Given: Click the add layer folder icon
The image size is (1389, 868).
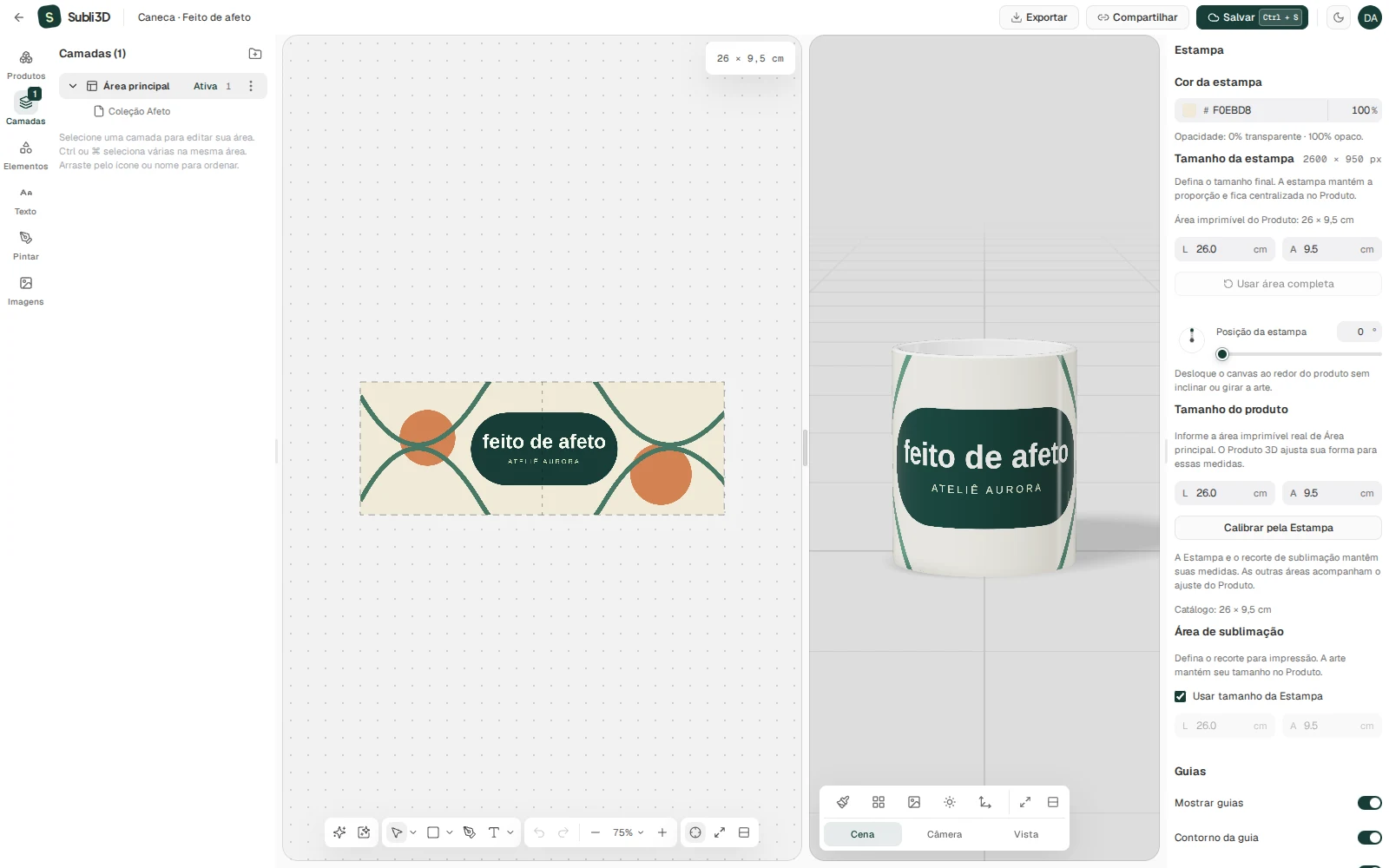Looking at the screenshot, I should (x=255, y=54).
